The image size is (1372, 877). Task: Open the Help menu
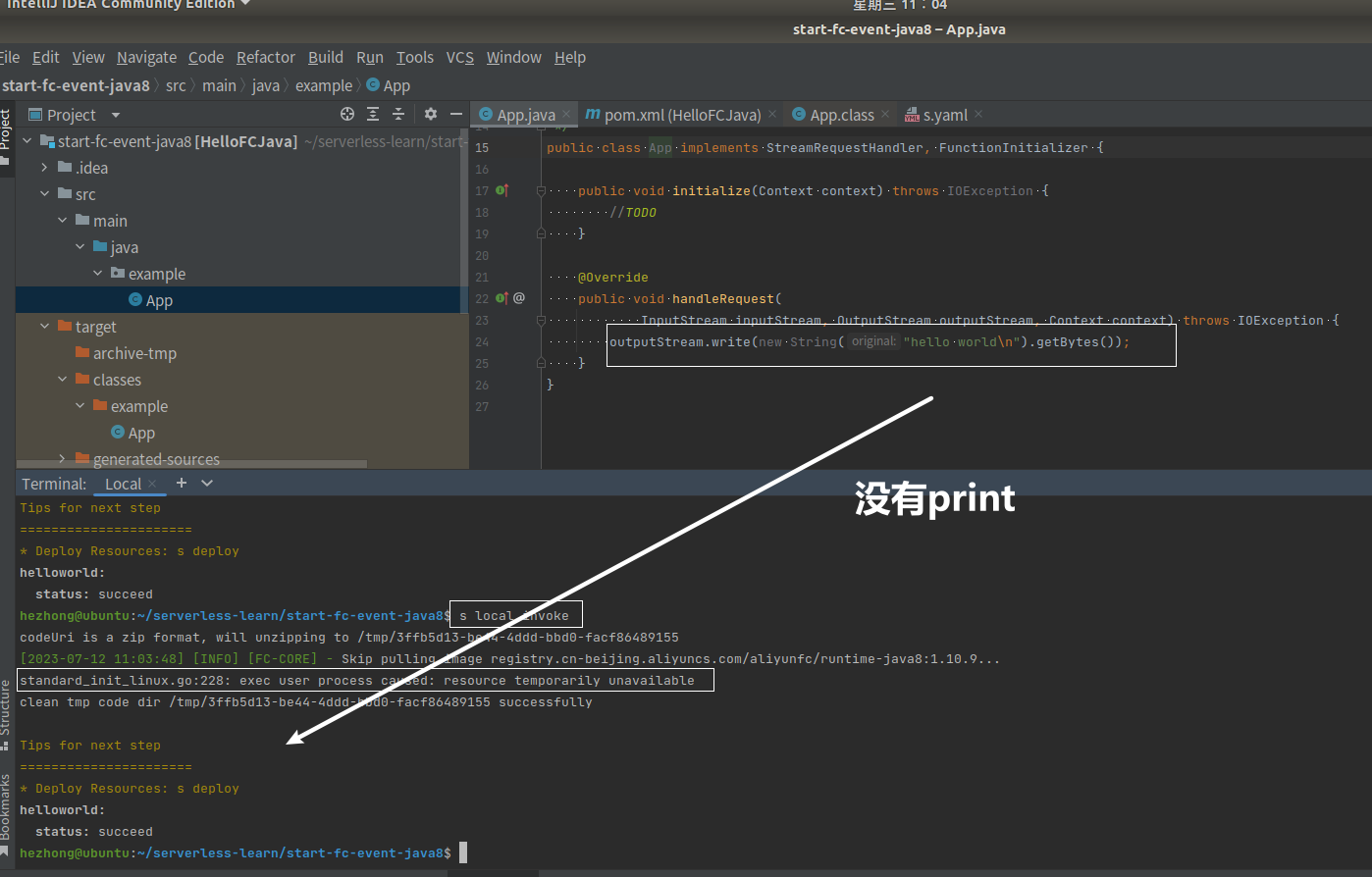pos(570,57)
